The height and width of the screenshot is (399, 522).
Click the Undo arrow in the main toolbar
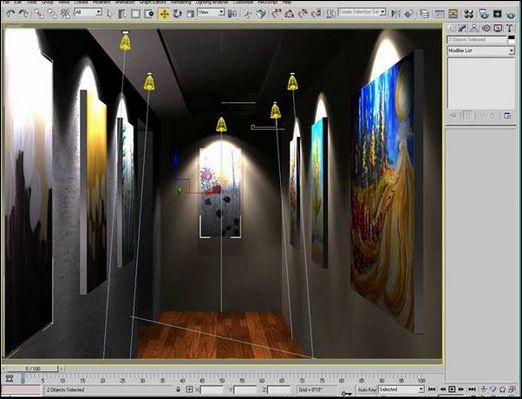11,13
